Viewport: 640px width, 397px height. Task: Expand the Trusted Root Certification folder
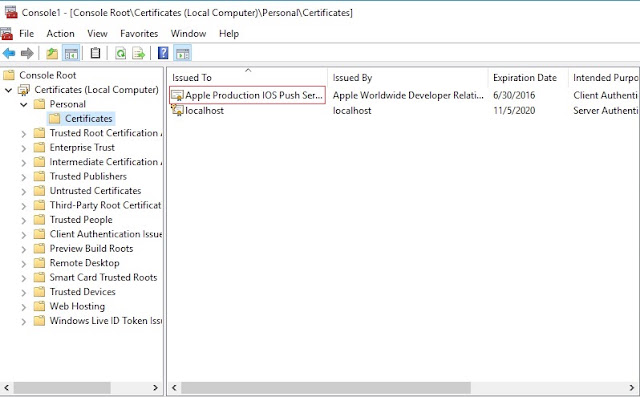click(x=24, y=134)
